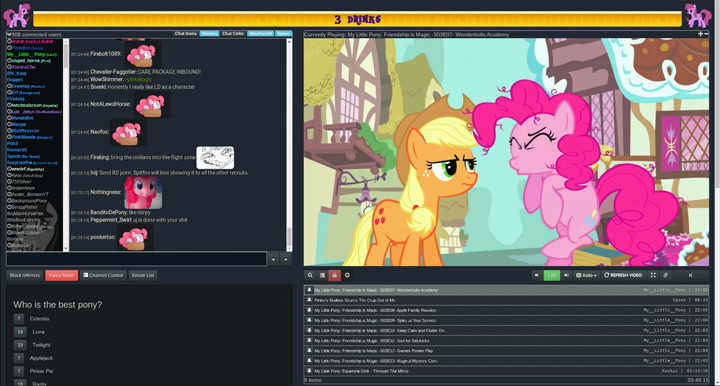This screenshot has width=720, height=386.
Task: Toggle the Chat Icons option
Action: (x=186, y=34)
